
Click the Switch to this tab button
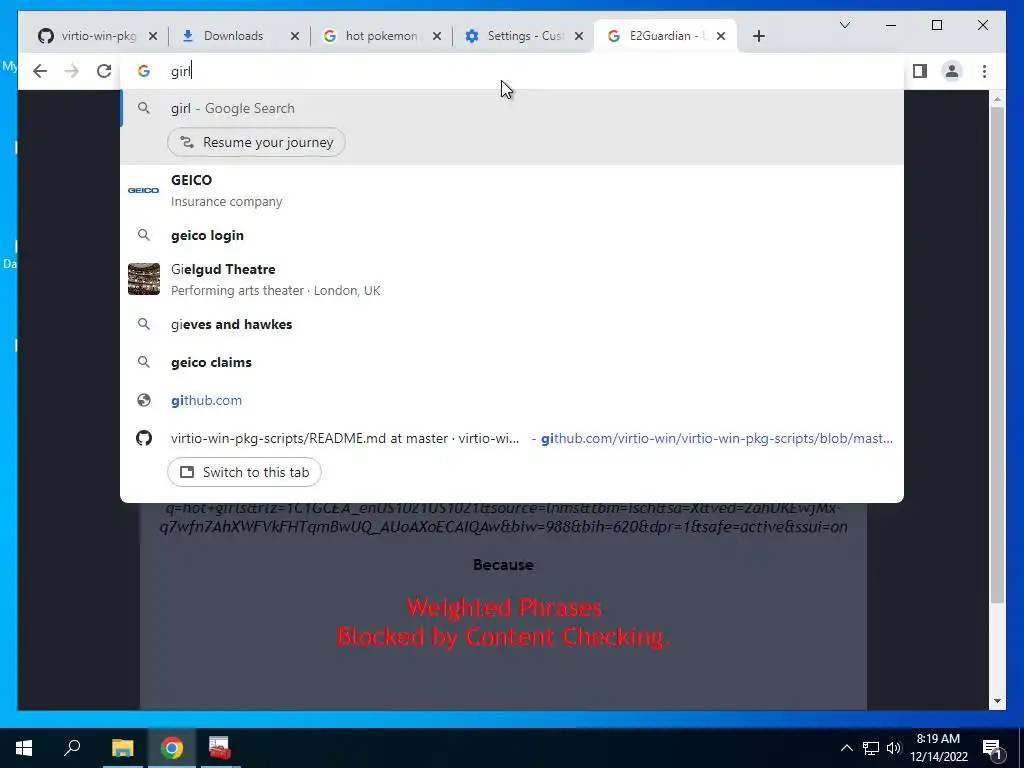click(x=244, y=472)
